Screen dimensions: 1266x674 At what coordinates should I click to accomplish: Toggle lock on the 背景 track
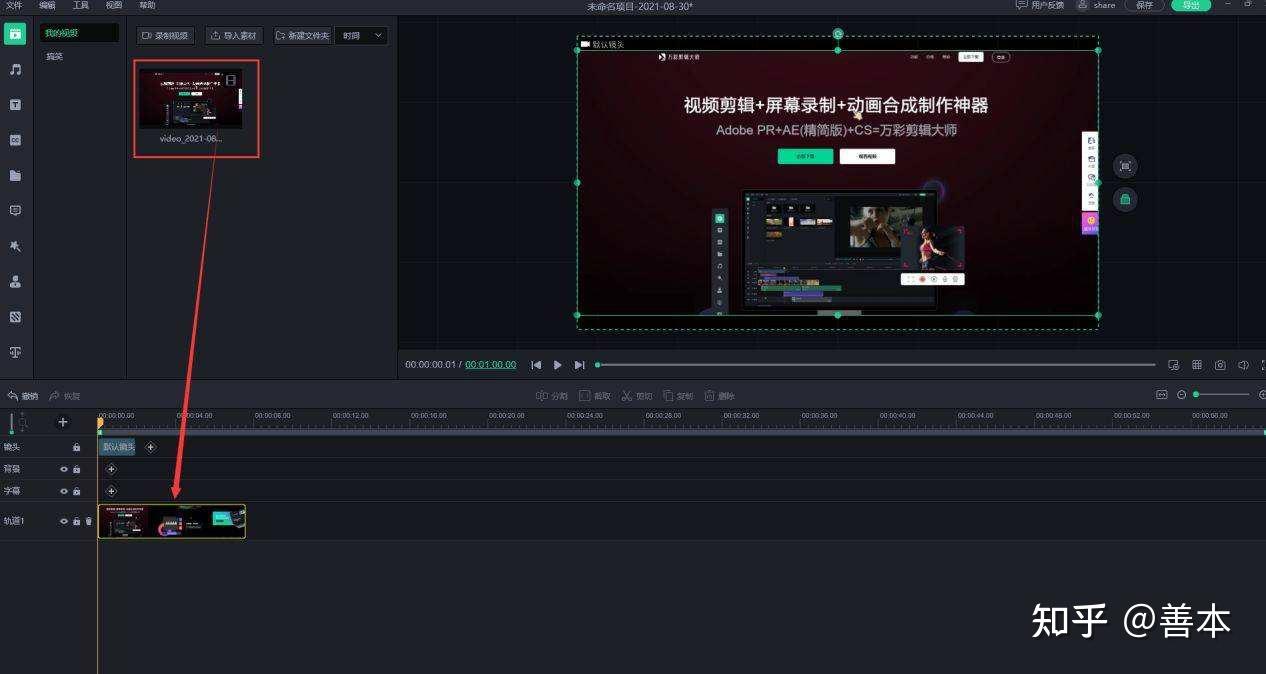(x=76, y=469)
